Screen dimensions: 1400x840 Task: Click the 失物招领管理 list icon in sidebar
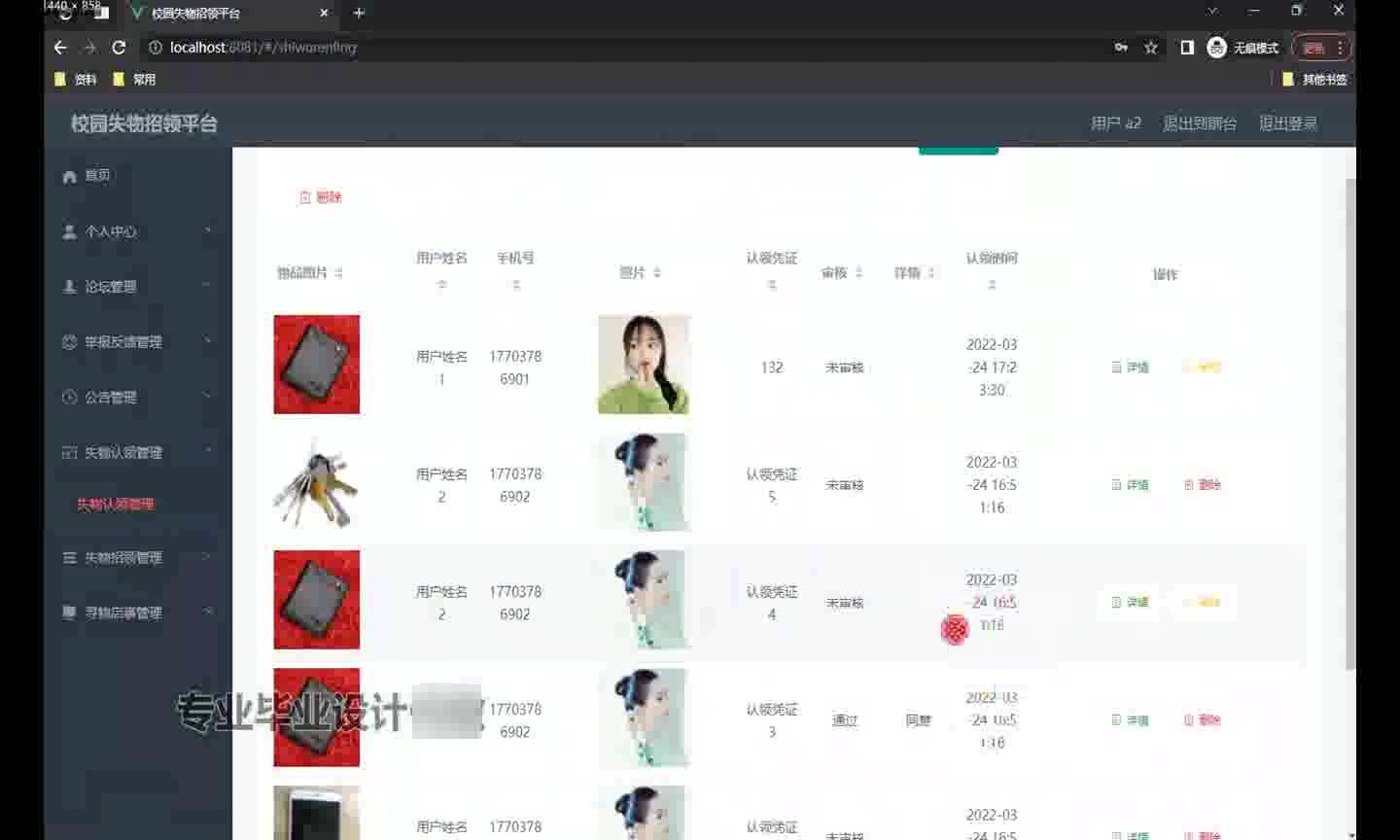pyautogui.click(x=69, y=558)
